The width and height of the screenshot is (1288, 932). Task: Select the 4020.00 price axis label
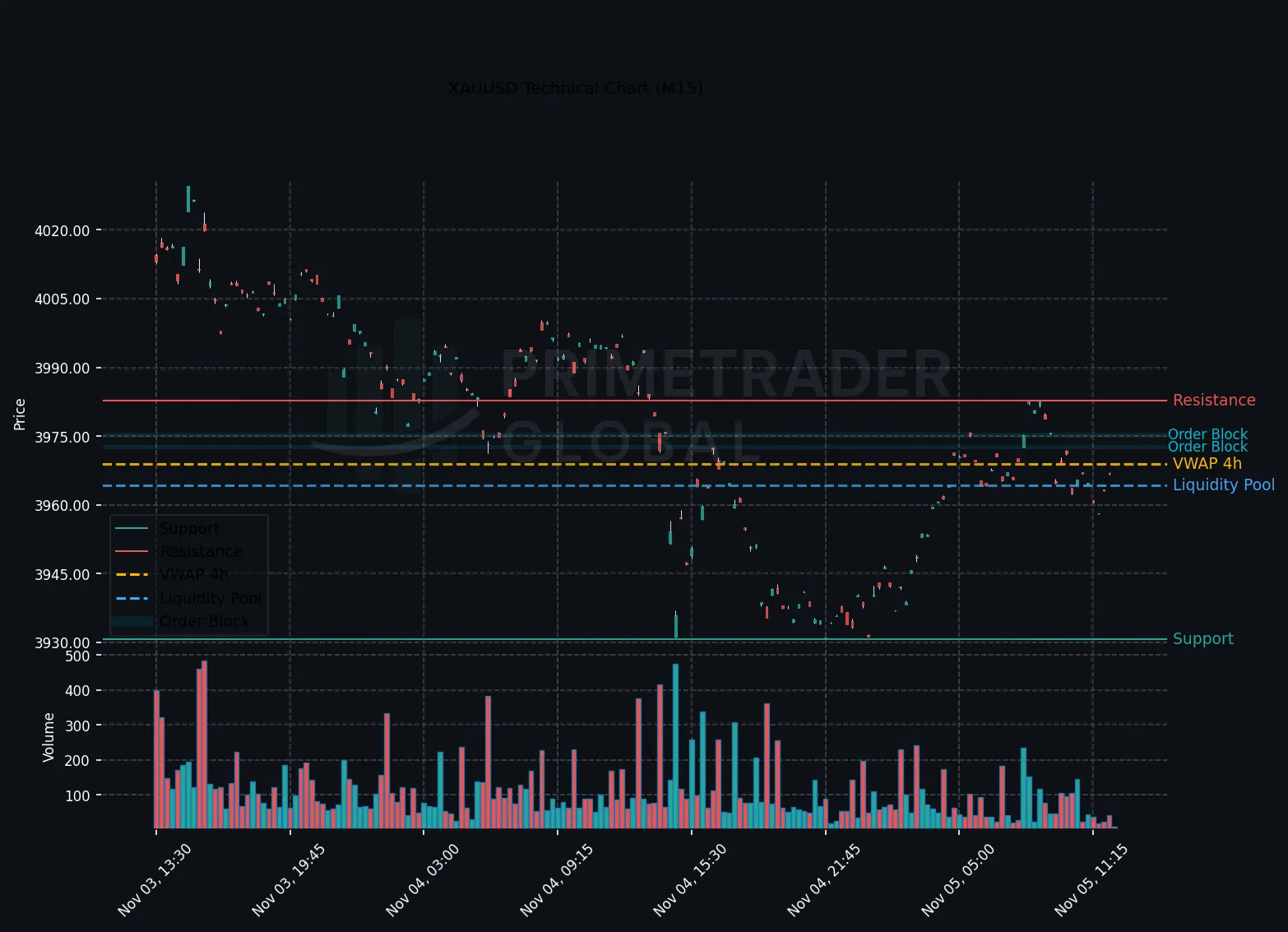tap(62, 230)
